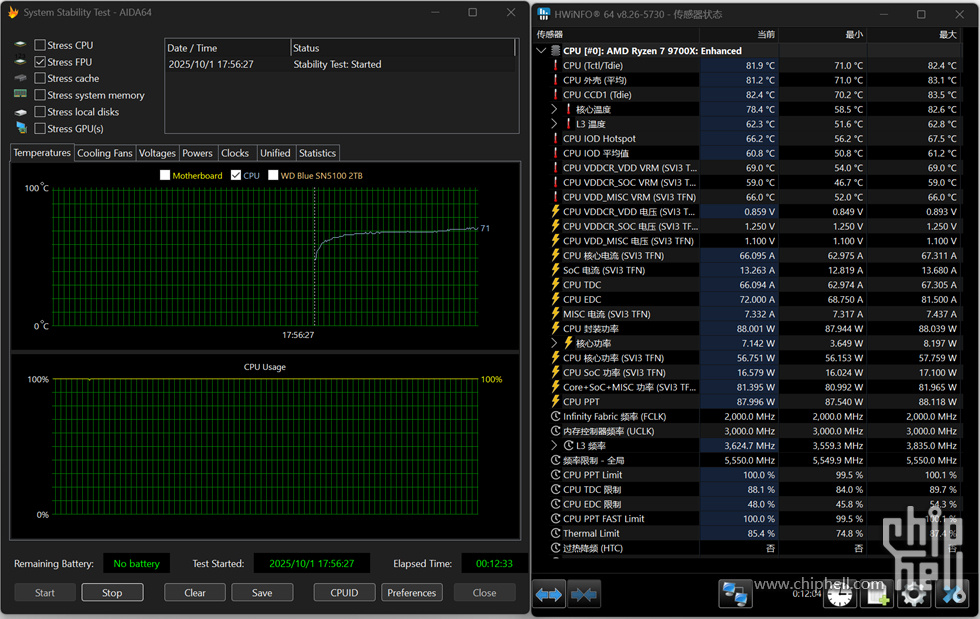Collapse the CPU [#0] AMD Ryzen sensor group
This screenshot has width=980, height=619.
pyautogui.click(x=542, y=51)
